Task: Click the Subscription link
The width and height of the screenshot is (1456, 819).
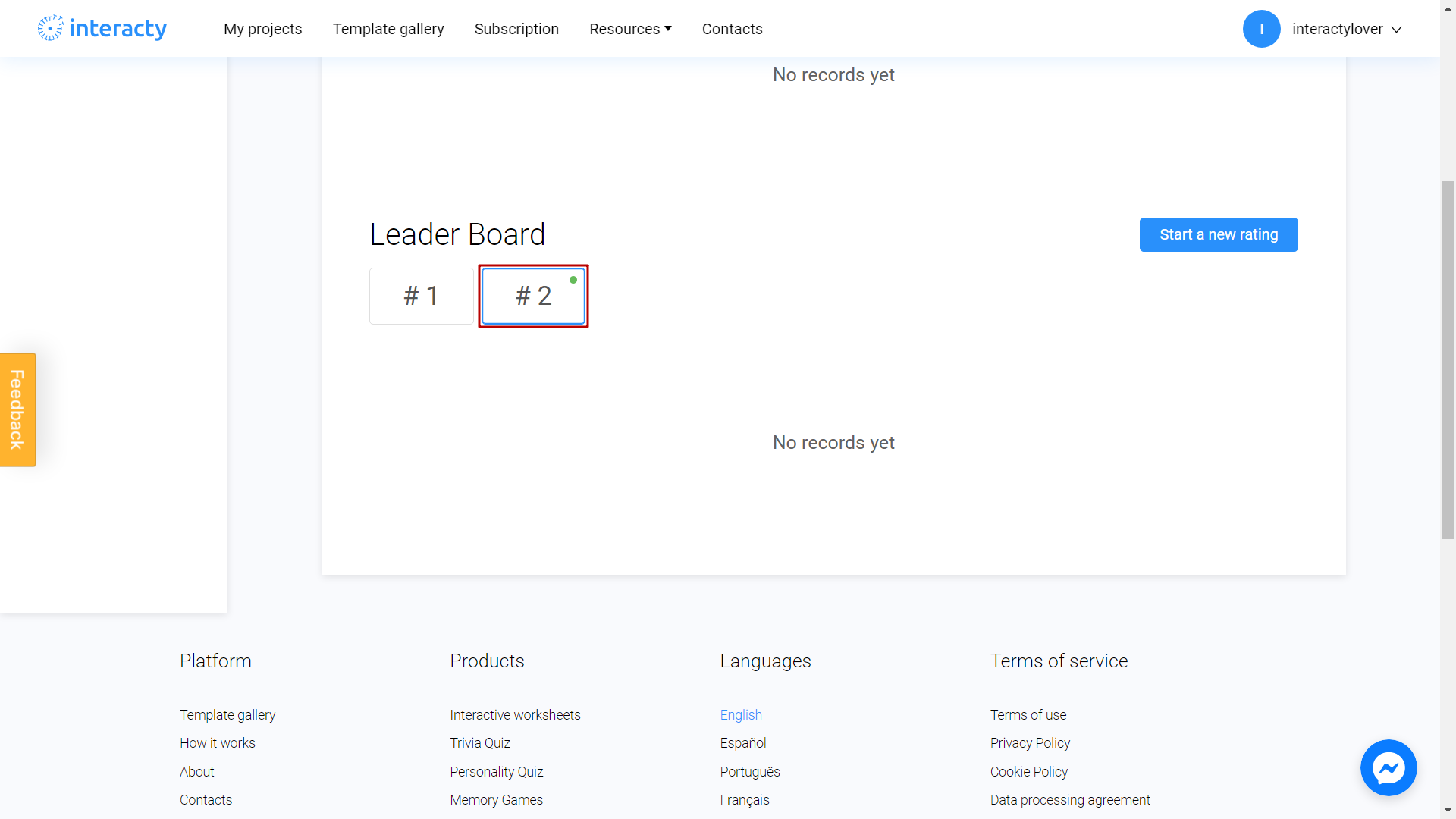Action: coord(516,28)
